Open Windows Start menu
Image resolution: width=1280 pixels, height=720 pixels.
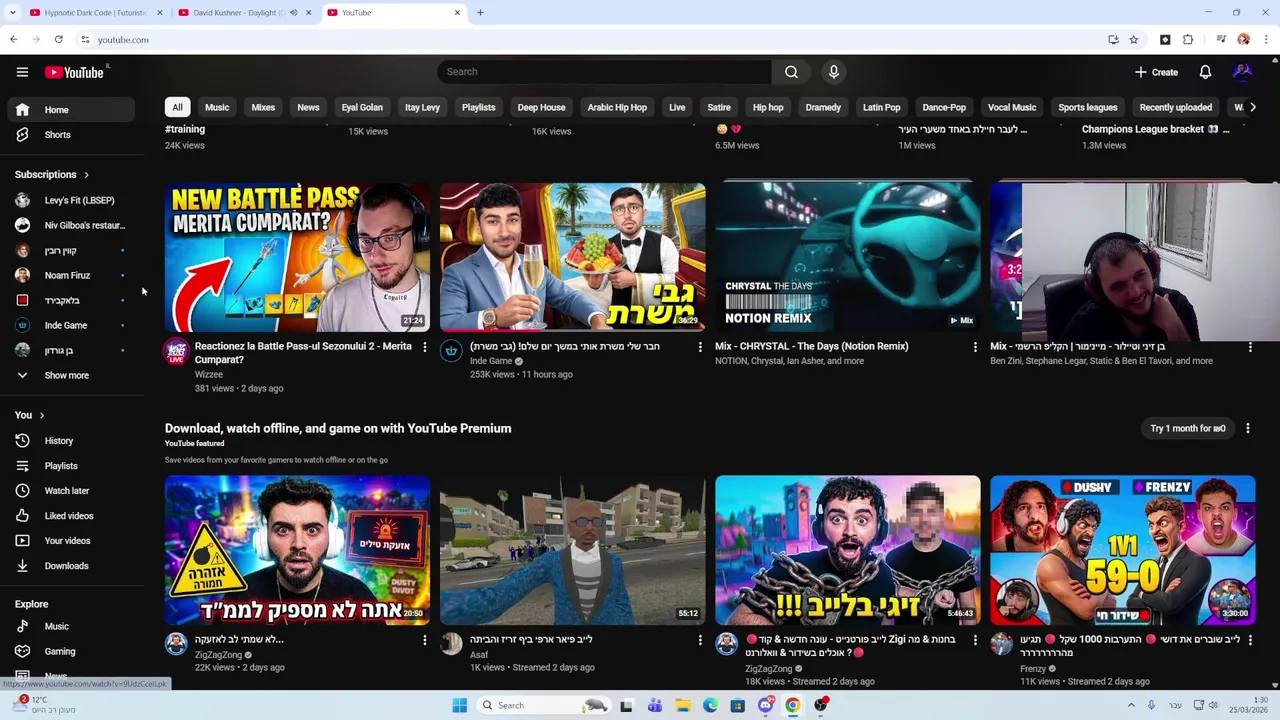pyautogui.click(x=459, y=706)
